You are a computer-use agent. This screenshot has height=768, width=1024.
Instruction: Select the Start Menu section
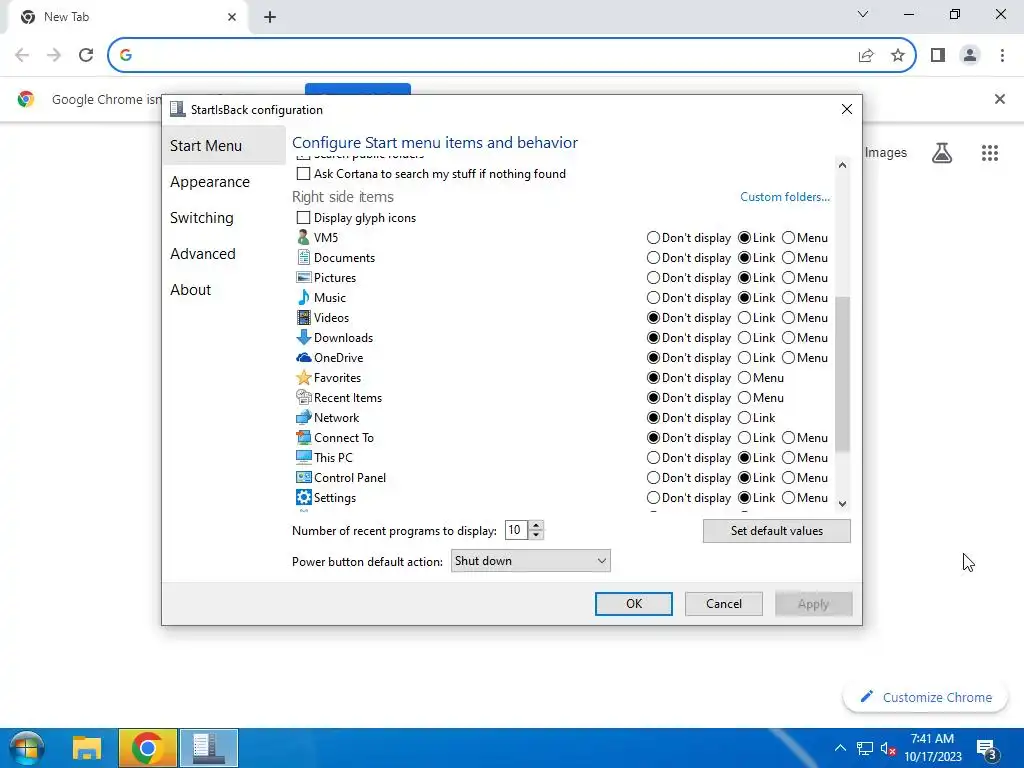tap(223, 146)
